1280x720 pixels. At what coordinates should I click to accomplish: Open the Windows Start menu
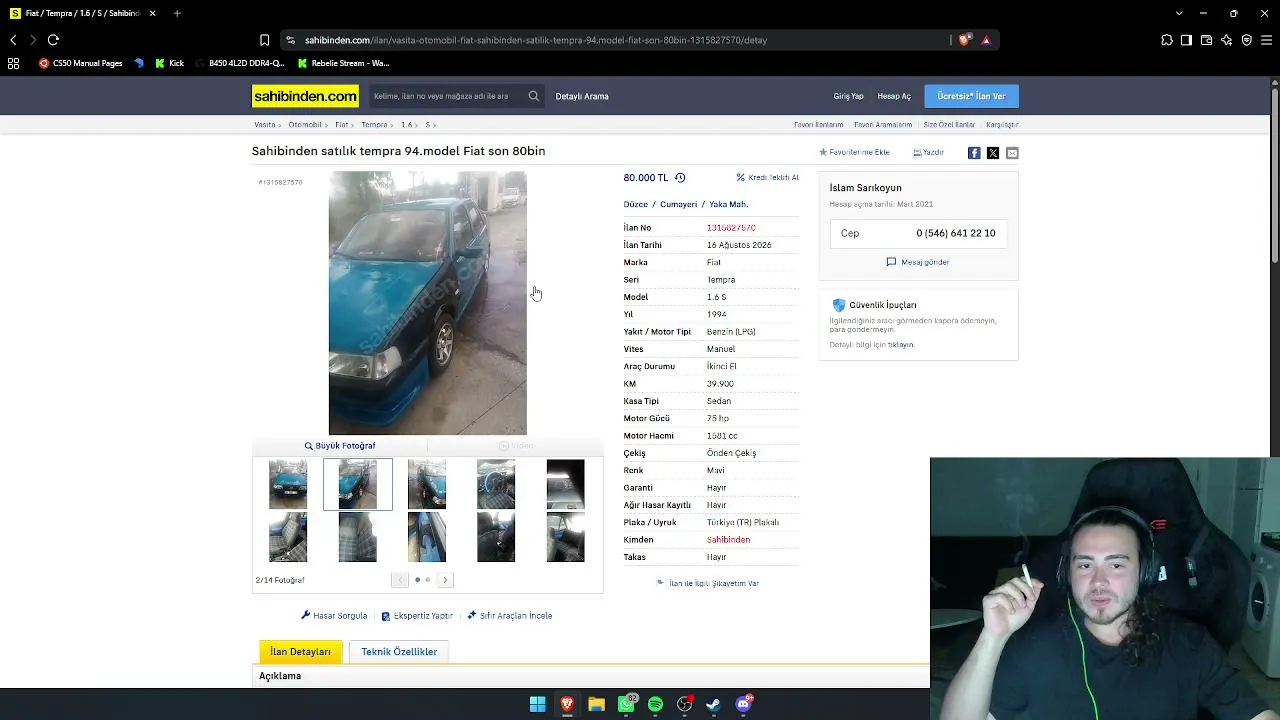pos(538,704)
